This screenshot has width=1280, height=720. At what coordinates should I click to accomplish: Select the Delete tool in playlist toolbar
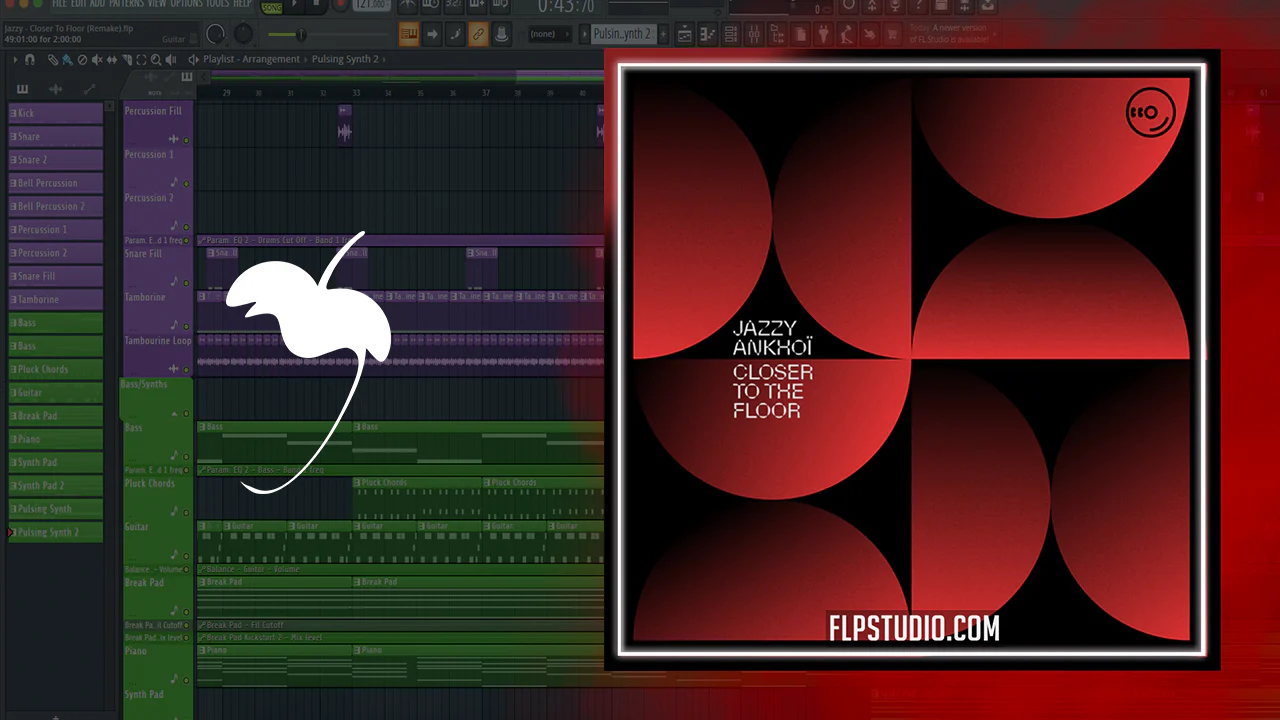click(x=82, y=60)
